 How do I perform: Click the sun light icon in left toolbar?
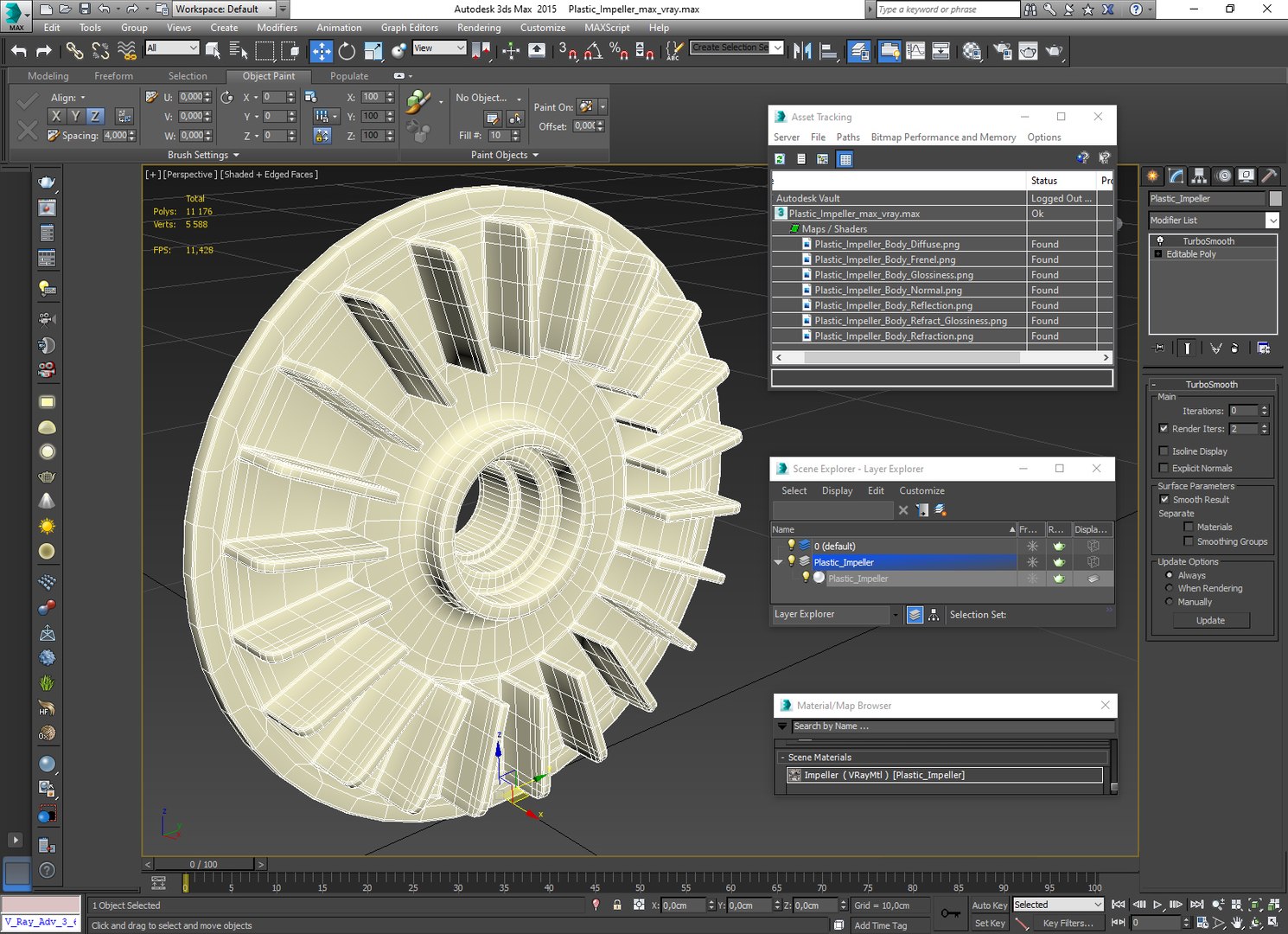[x=48, y=526]
